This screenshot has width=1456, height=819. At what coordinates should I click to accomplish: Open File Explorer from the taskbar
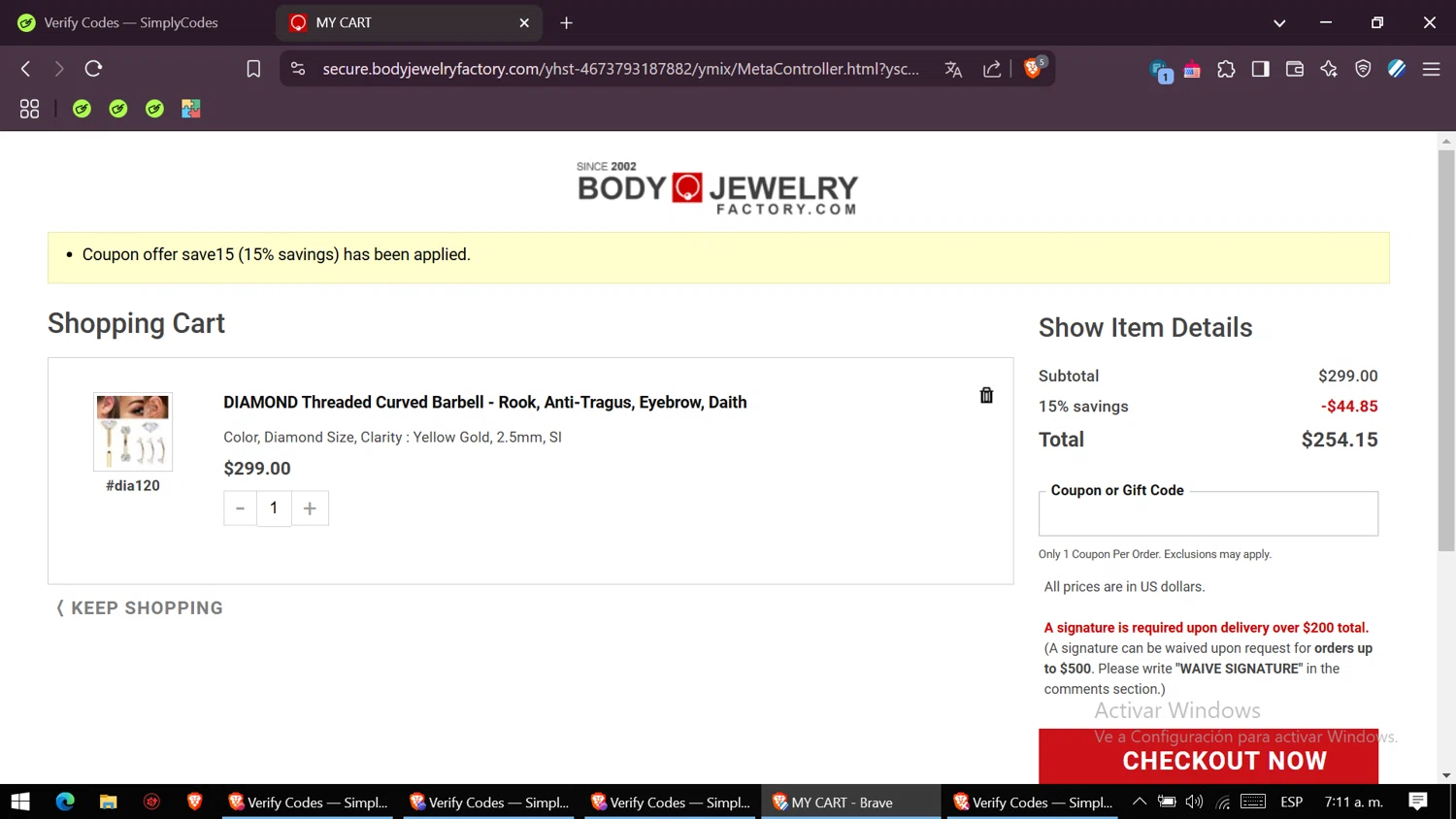point(108,802)
